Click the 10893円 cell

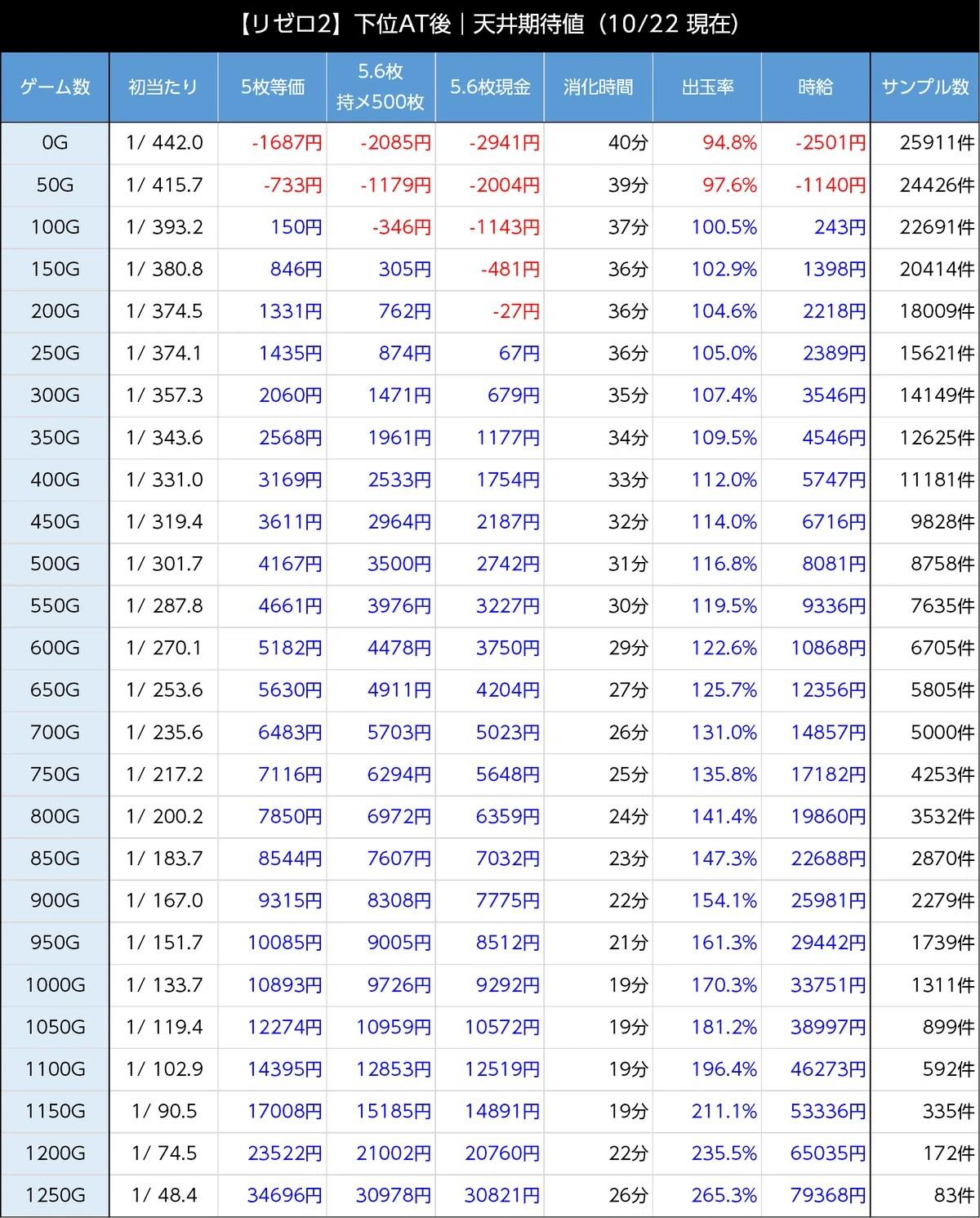point(272,985)
